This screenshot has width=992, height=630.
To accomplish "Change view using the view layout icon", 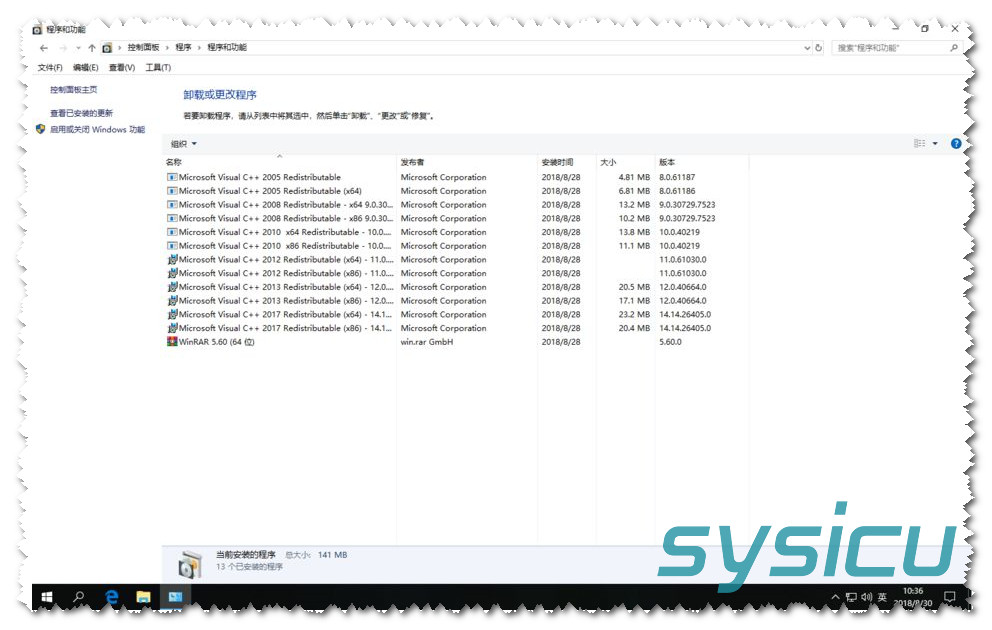I will point(919,144).
